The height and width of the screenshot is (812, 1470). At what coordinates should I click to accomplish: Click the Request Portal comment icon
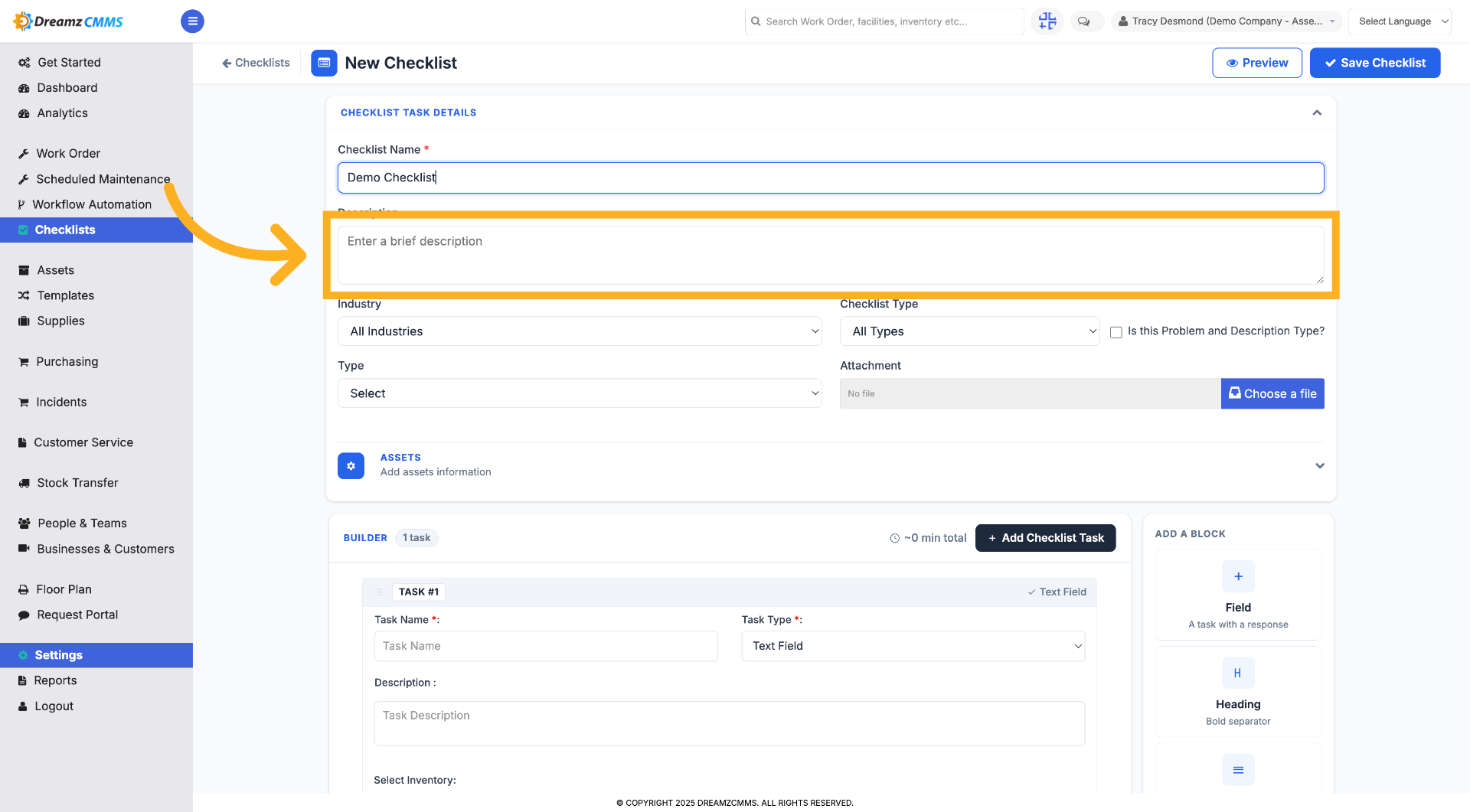[24, 615]
